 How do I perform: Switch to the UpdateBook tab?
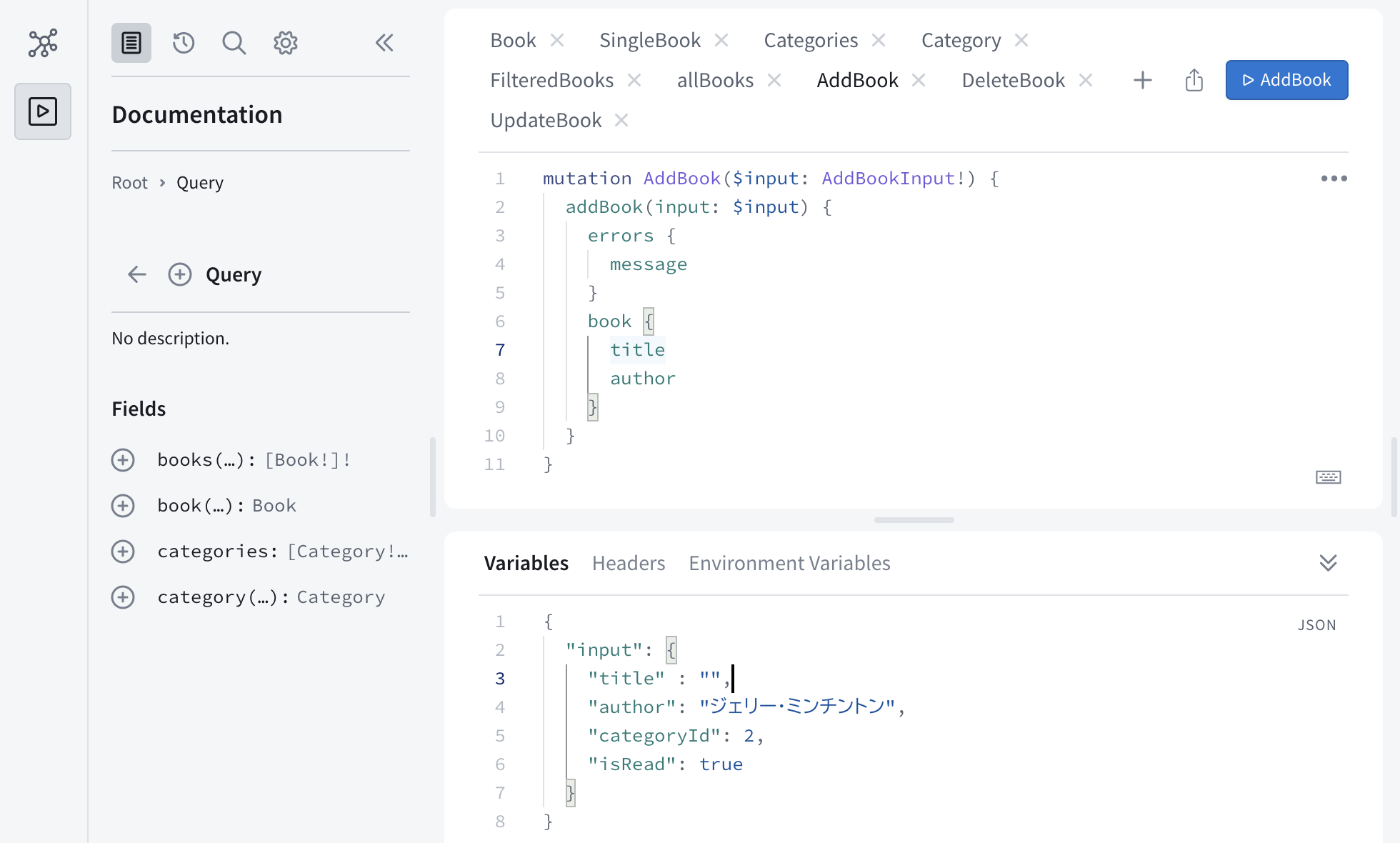pos(546,121)
